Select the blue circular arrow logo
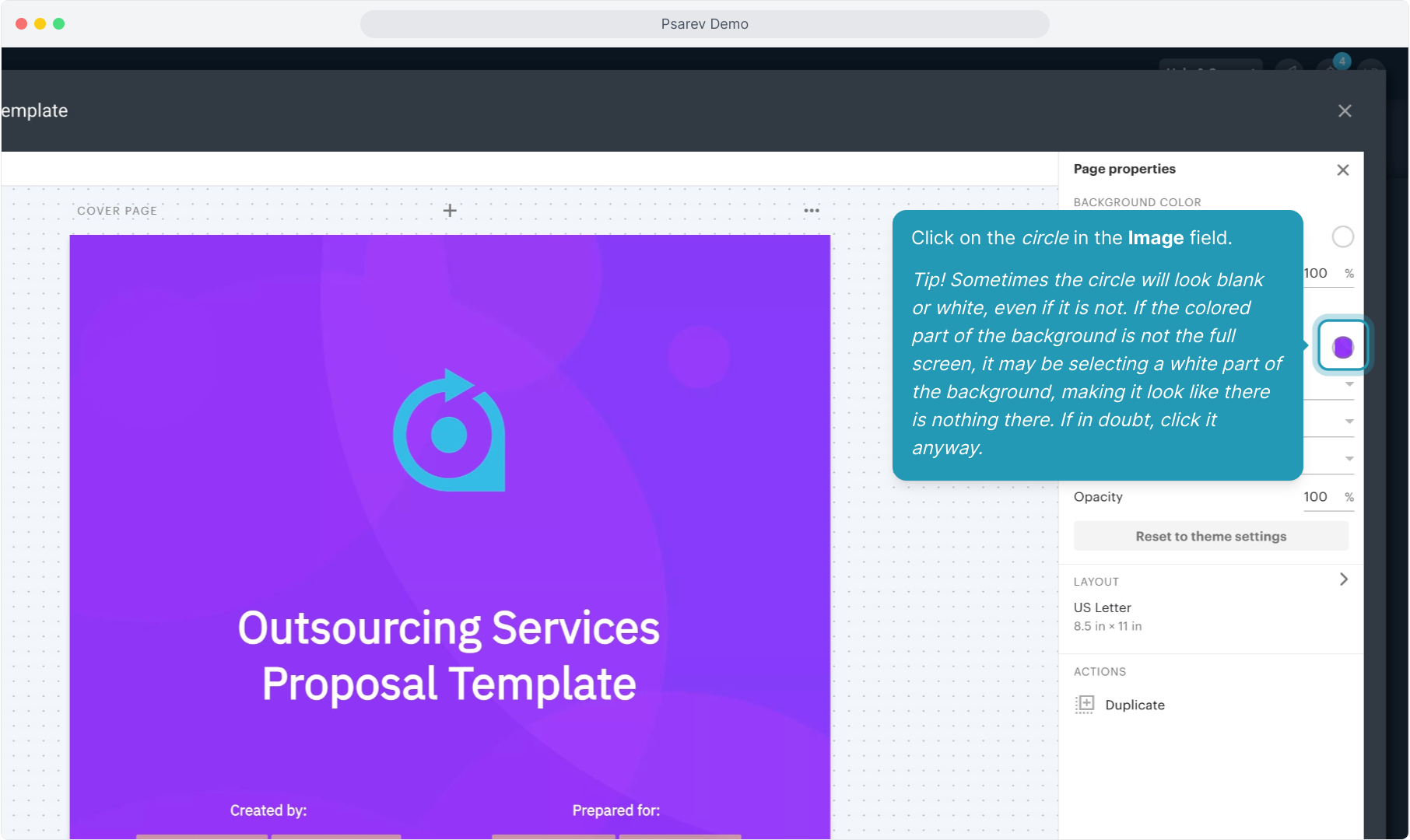Screen dimensions: 1410x840 pos(449,431)
